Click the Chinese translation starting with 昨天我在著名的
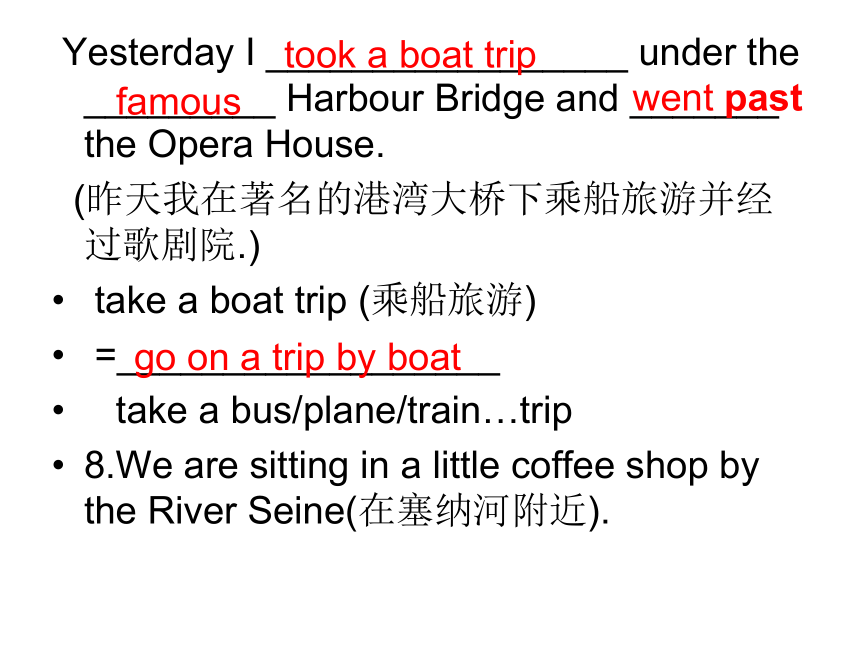 tap(423, 199)
